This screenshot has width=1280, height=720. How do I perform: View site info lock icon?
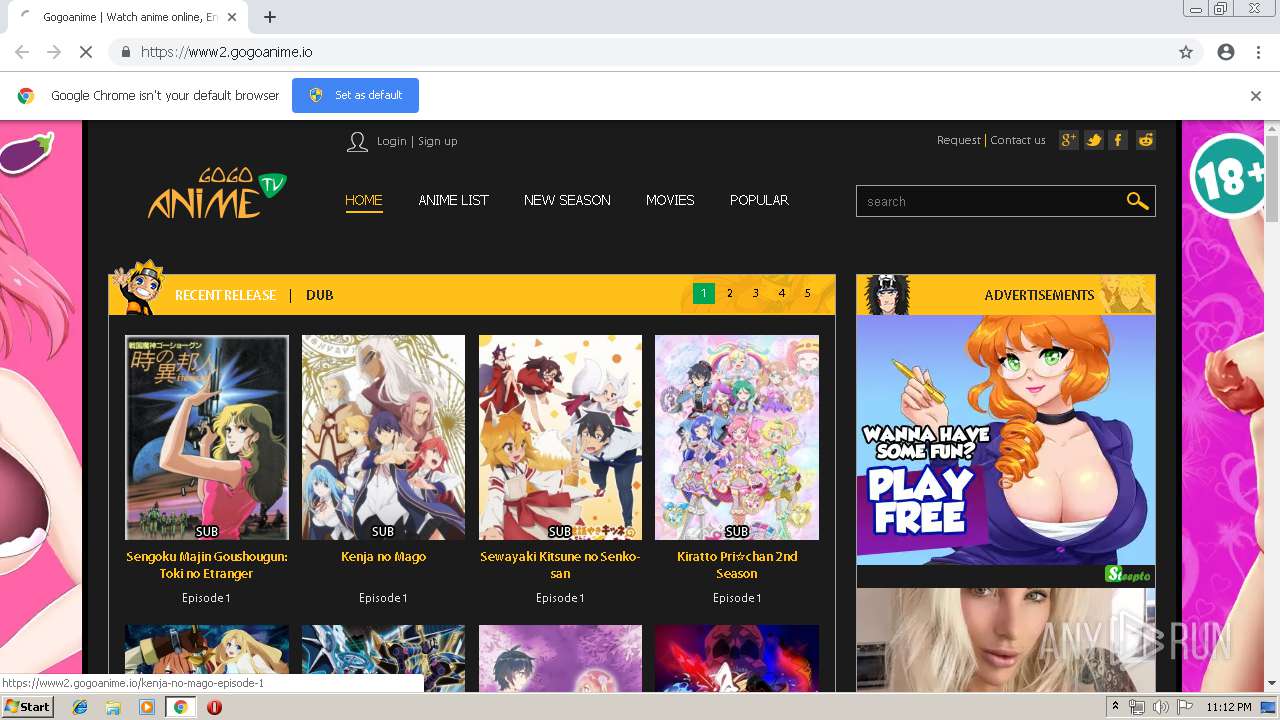pos(125,52)
